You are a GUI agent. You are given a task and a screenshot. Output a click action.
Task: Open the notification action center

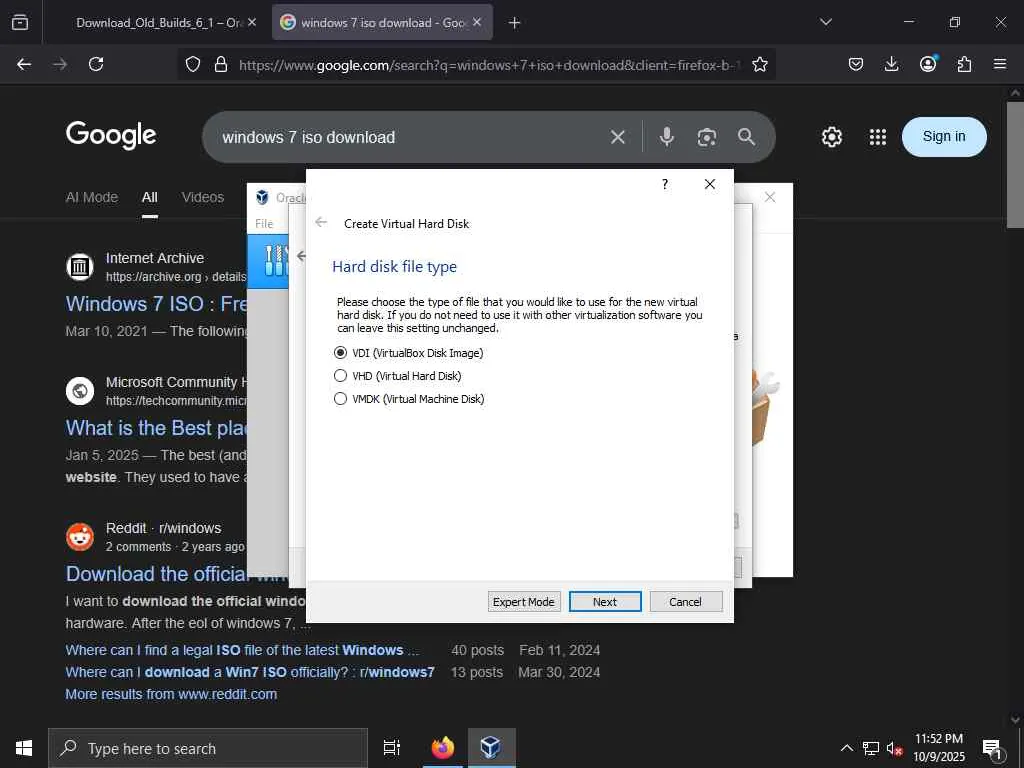993,748
